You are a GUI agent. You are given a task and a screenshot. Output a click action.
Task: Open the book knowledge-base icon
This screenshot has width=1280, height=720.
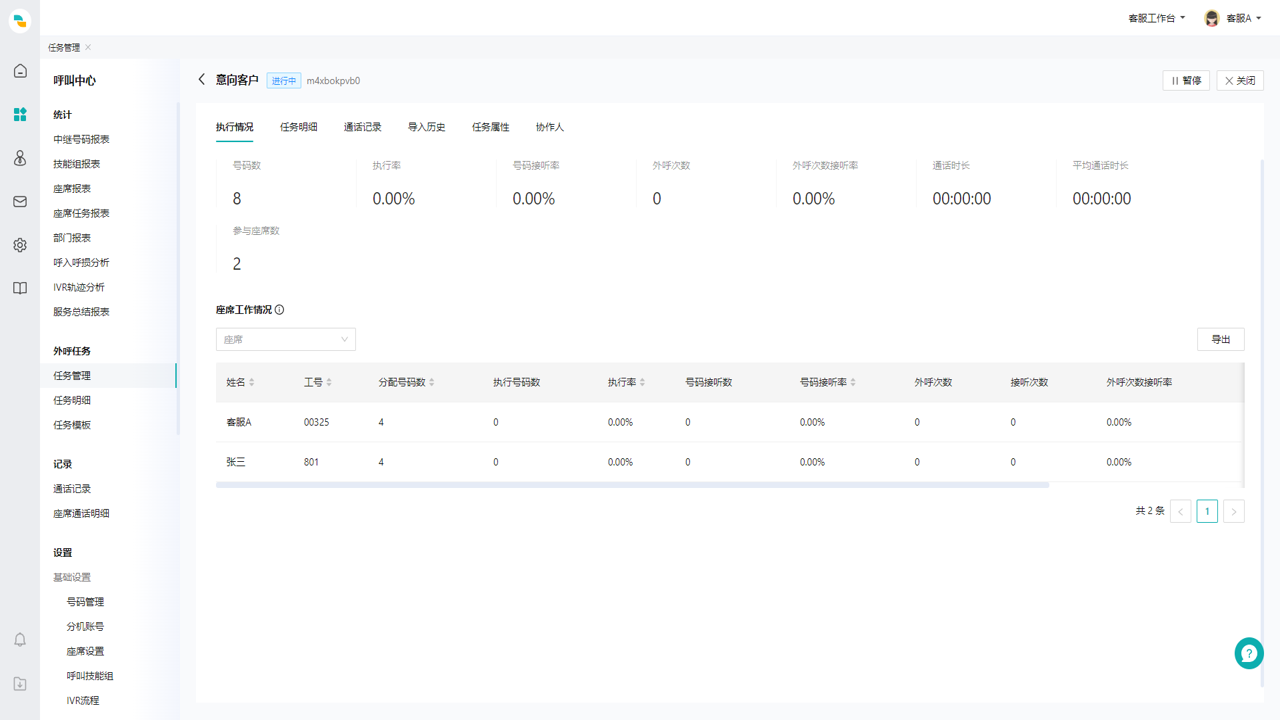coord(20,288)
